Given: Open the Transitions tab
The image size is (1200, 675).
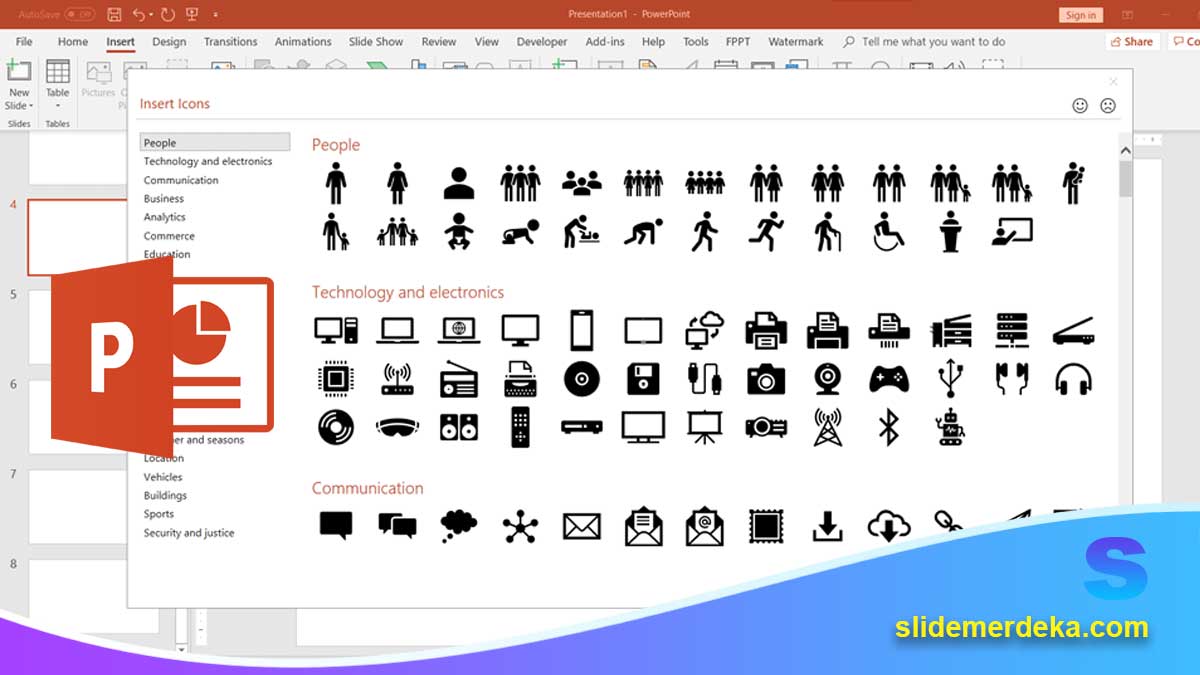Looking at the screenshot, I should (231, 42).
